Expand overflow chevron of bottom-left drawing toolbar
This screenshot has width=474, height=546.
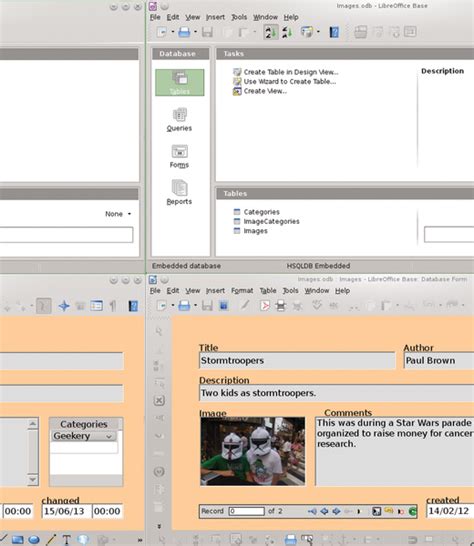140,540
